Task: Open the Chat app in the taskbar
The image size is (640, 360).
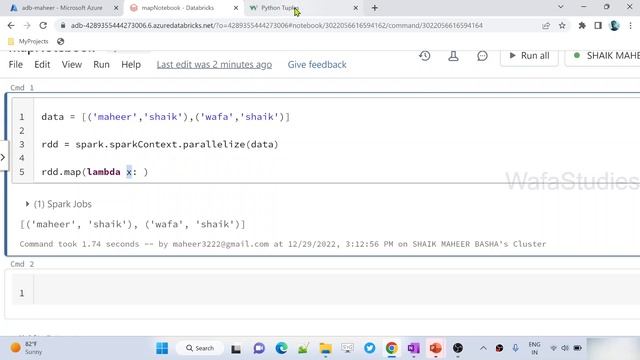Action: 259,348
